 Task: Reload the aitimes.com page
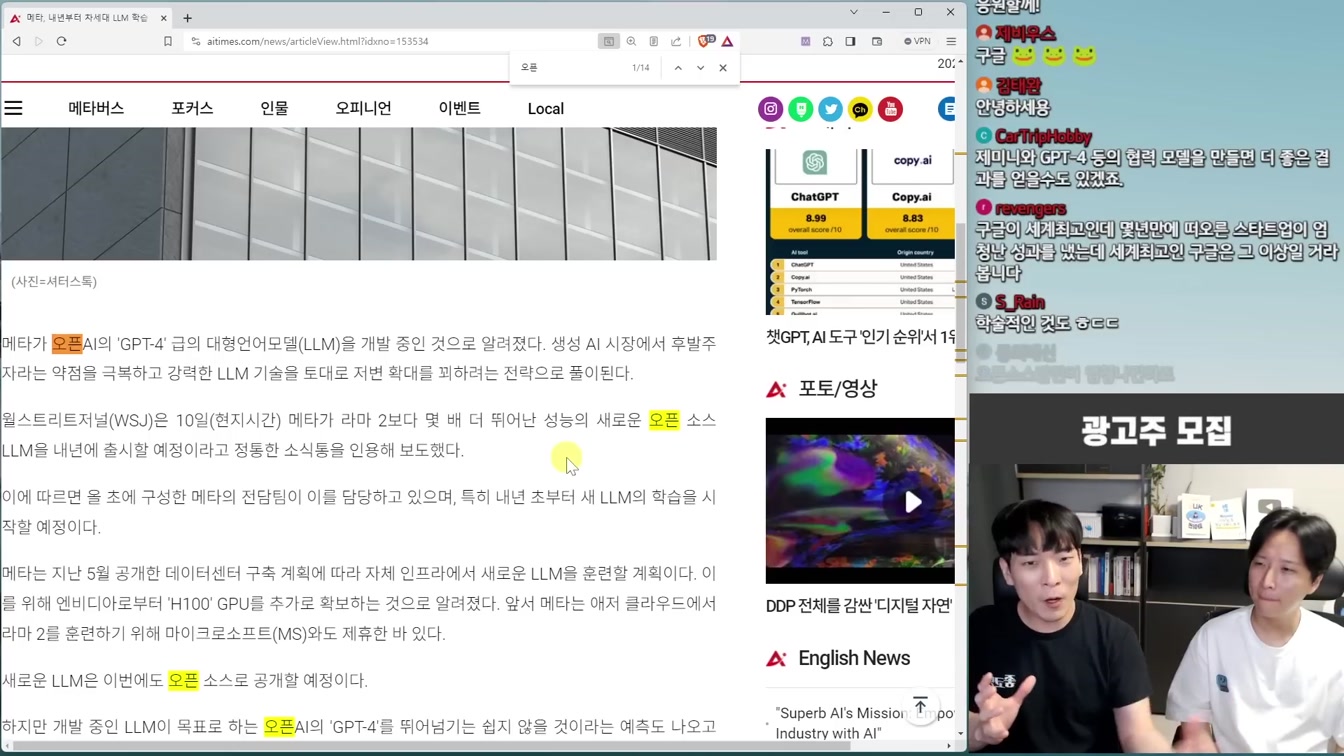tap(61, 41)
